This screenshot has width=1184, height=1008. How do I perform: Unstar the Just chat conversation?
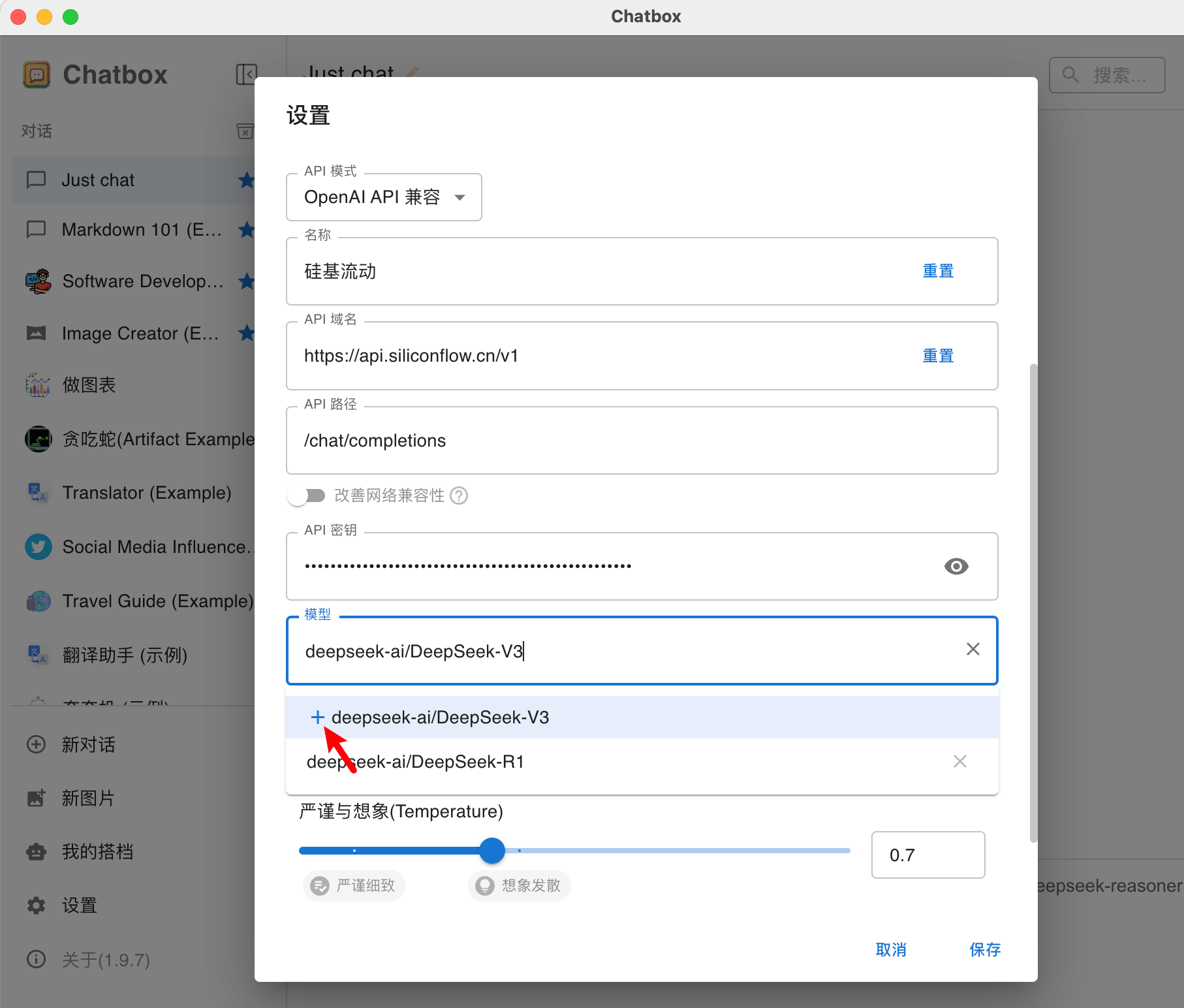[x=247, y=180]
